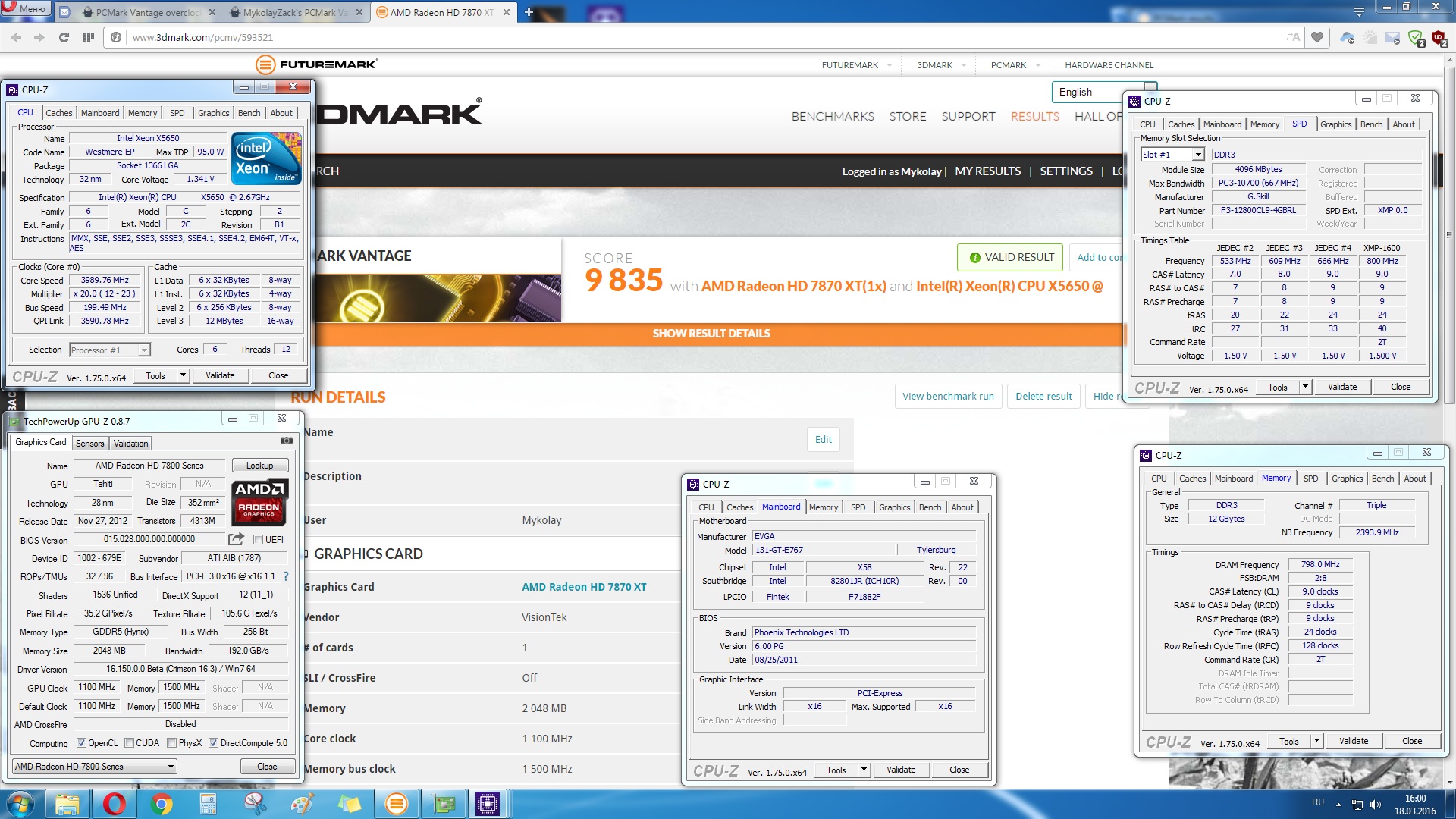Click the page vertical scrollbar up arrow
Viewport: 1456px width, 819px height.
click(x=1449, y=59)
